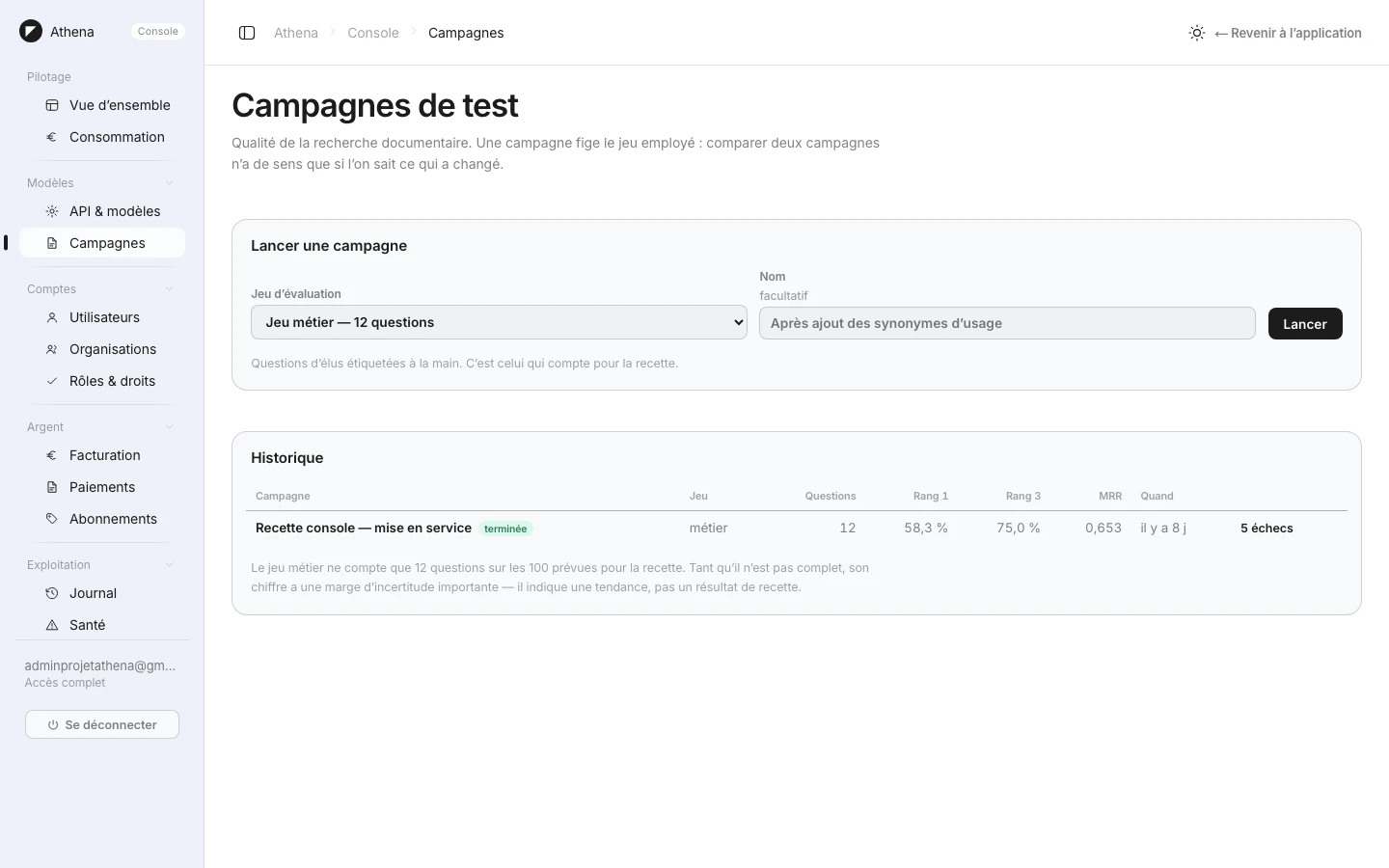
Task: Click the Se déconnecter button
Action: 102,724
